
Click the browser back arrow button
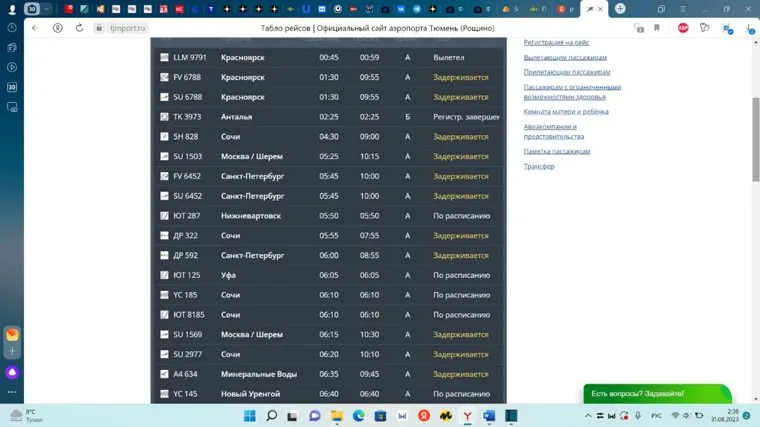click(x=36, y=28)
